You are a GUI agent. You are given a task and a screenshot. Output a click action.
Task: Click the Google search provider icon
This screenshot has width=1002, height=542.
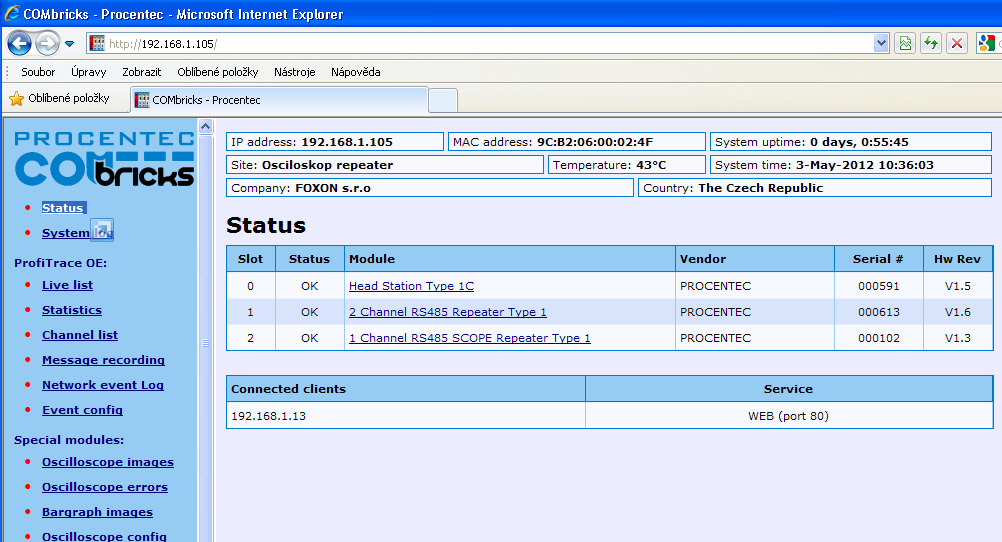[x=987, y=43]
